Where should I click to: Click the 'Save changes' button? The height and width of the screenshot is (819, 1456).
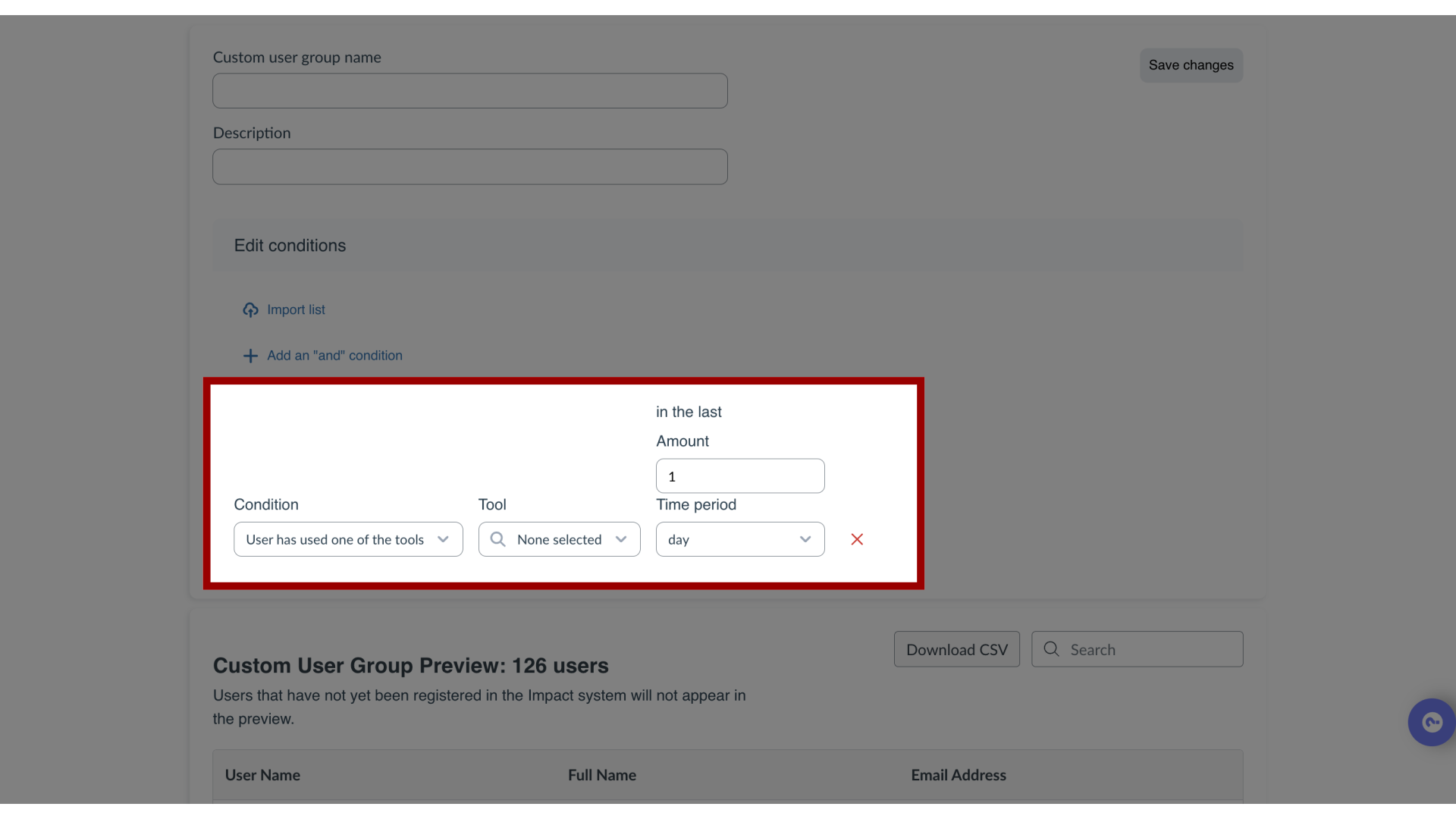pos(1191,64)
